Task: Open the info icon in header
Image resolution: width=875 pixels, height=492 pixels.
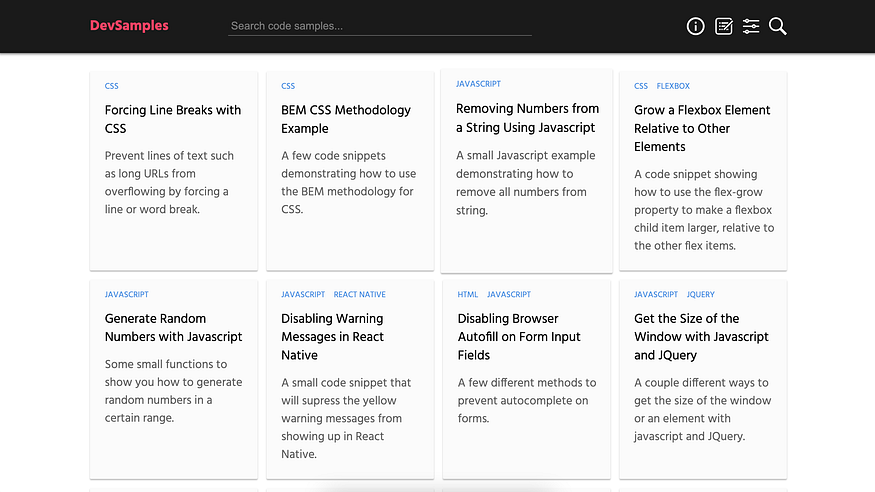Action: tap(696, 27)
